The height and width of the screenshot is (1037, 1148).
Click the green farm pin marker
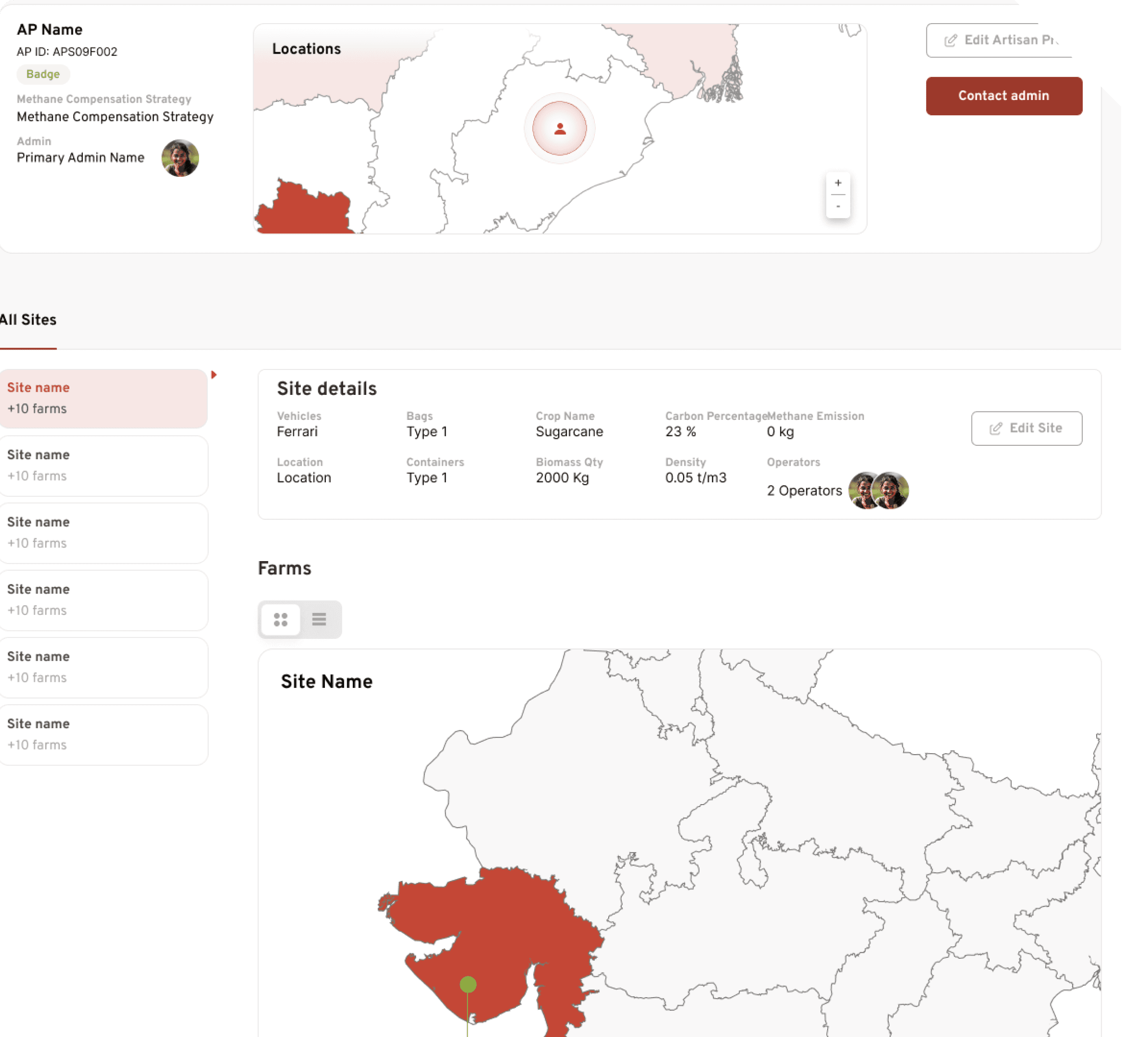tap(468, 984)
